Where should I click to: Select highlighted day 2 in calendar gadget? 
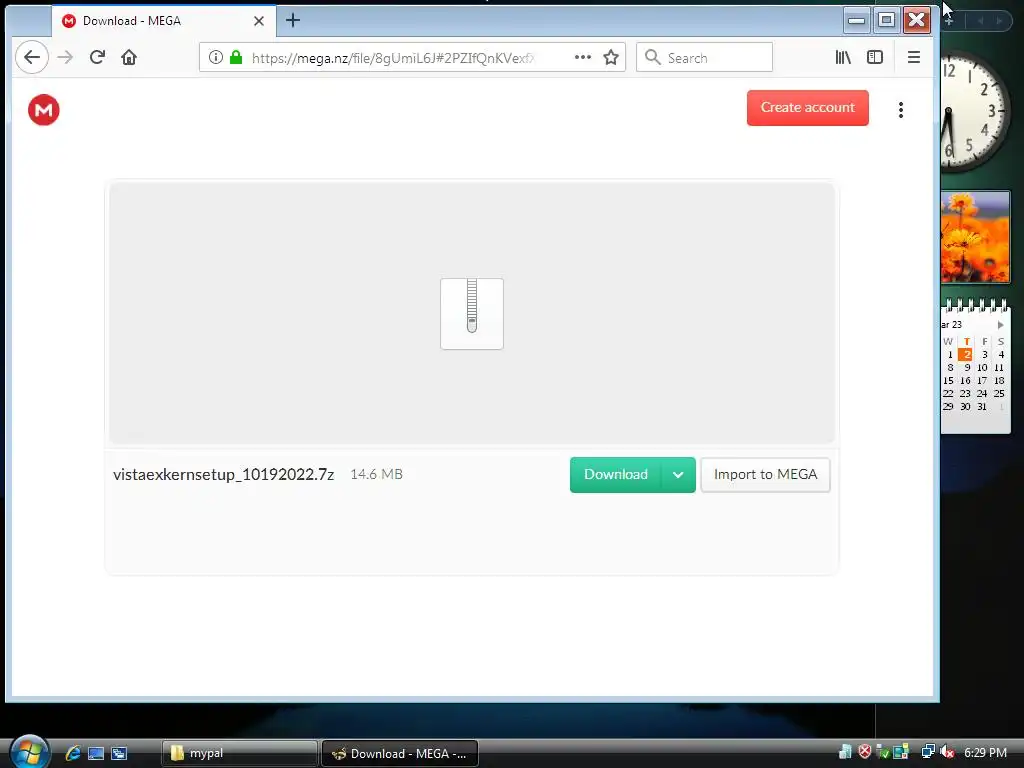pos(965,355)
